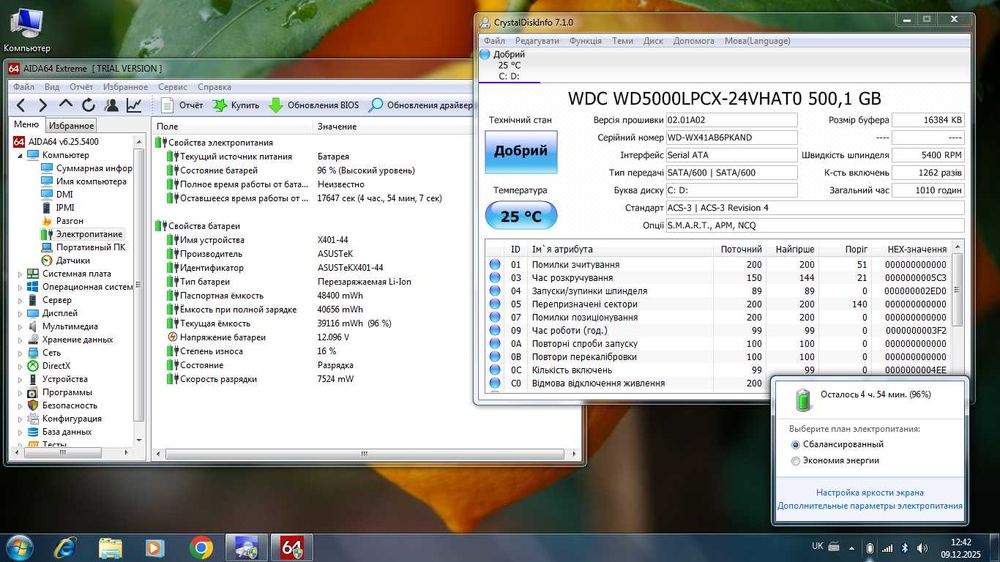Open AIDA64 Отчёт menu
Image resolution: width=1000 pixels, height=562 pixels.
81,87
